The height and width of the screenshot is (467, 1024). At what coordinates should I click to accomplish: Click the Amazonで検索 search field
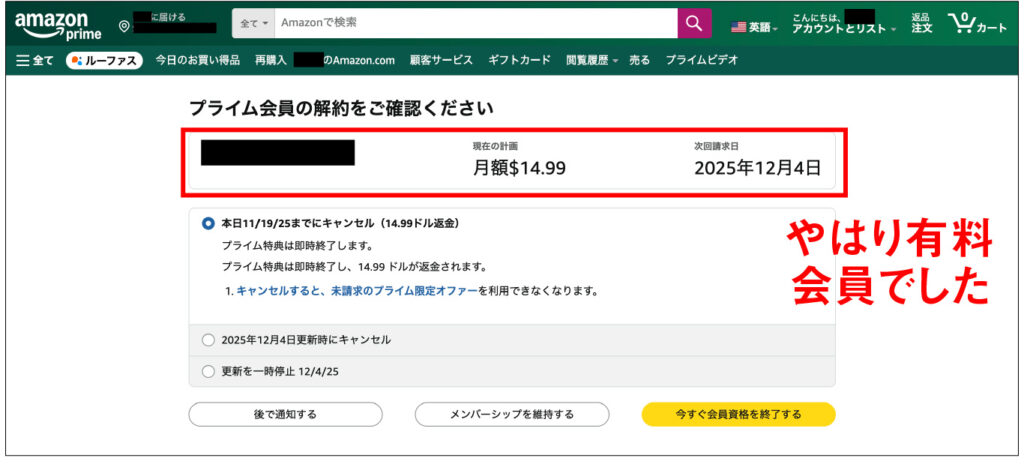pyautogui.click(x=475, y=23)
